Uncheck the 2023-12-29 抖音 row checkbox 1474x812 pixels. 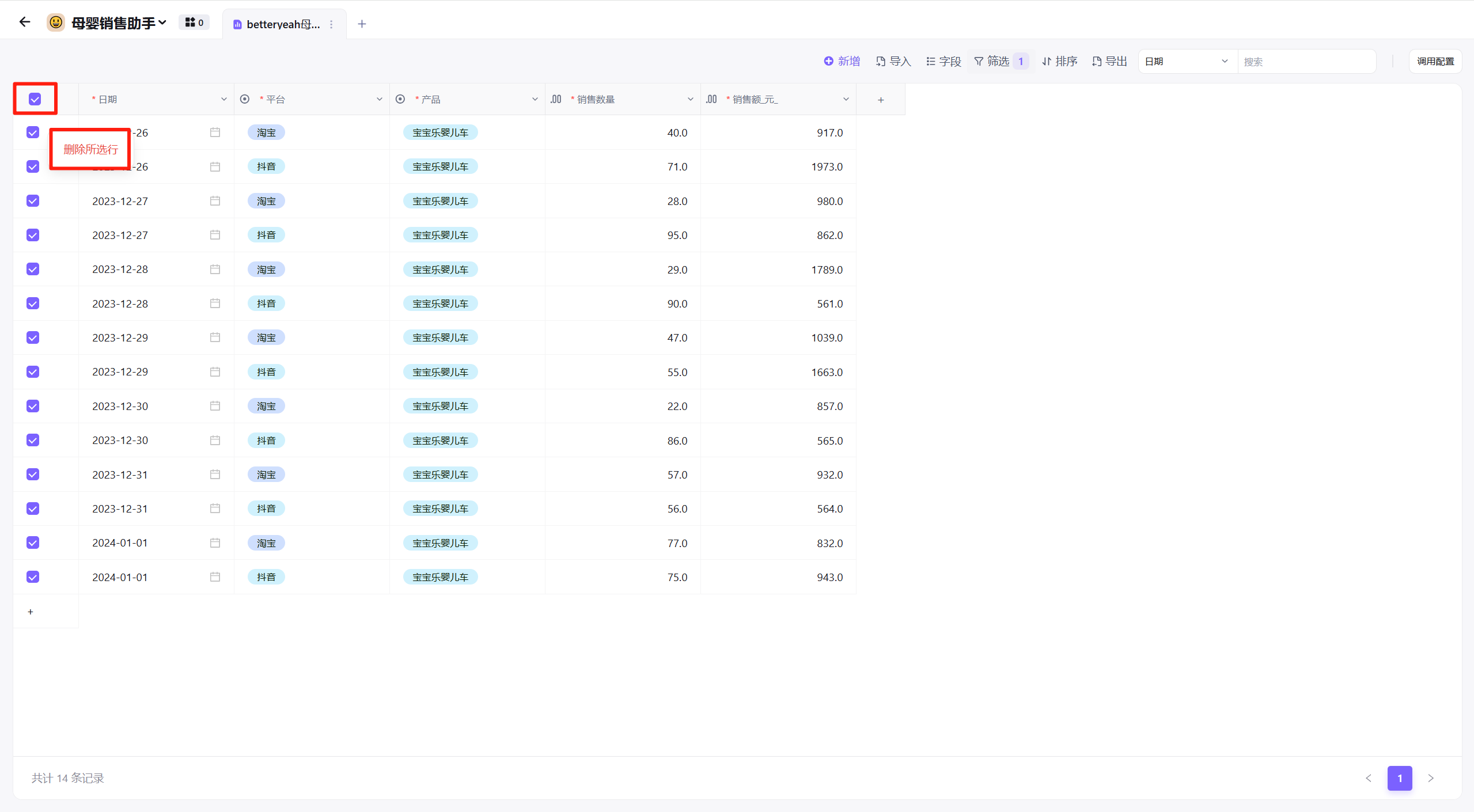click(x=33, y=372)
